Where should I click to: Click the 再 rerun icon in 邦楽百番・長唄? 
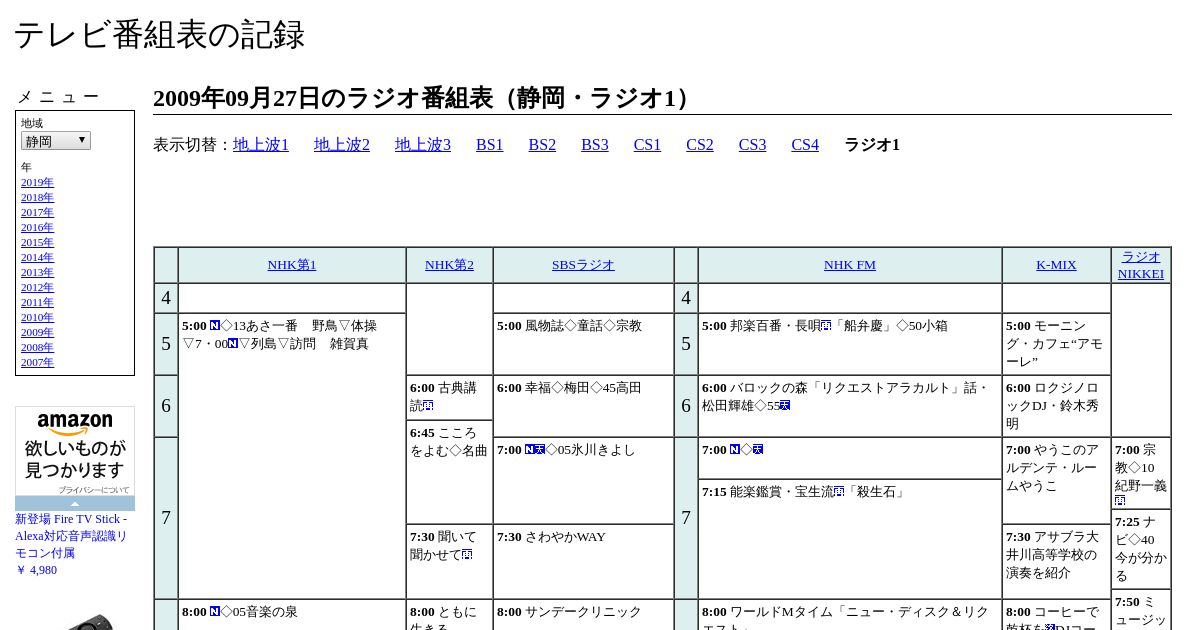point(826,326)
